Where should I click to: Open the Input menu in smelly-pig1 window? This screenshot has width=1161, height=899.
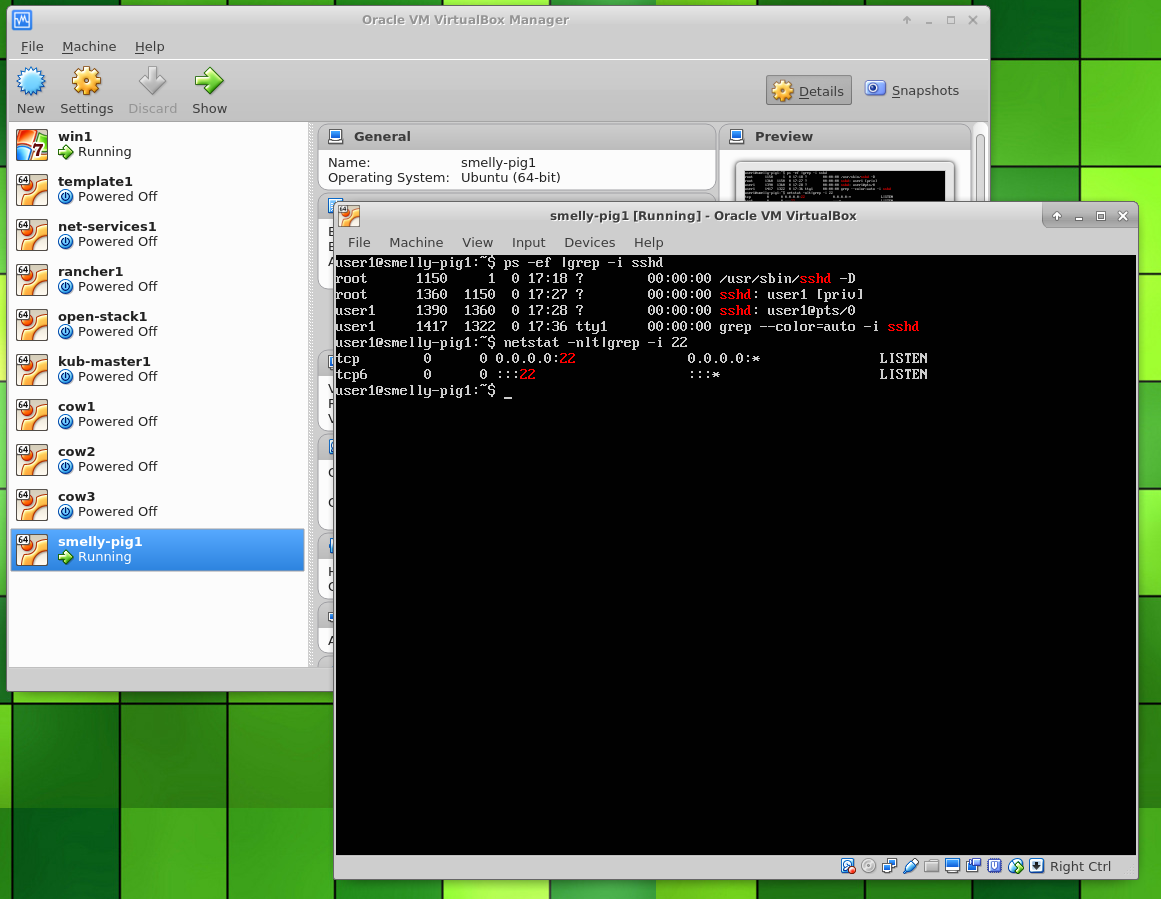point(529,243)
